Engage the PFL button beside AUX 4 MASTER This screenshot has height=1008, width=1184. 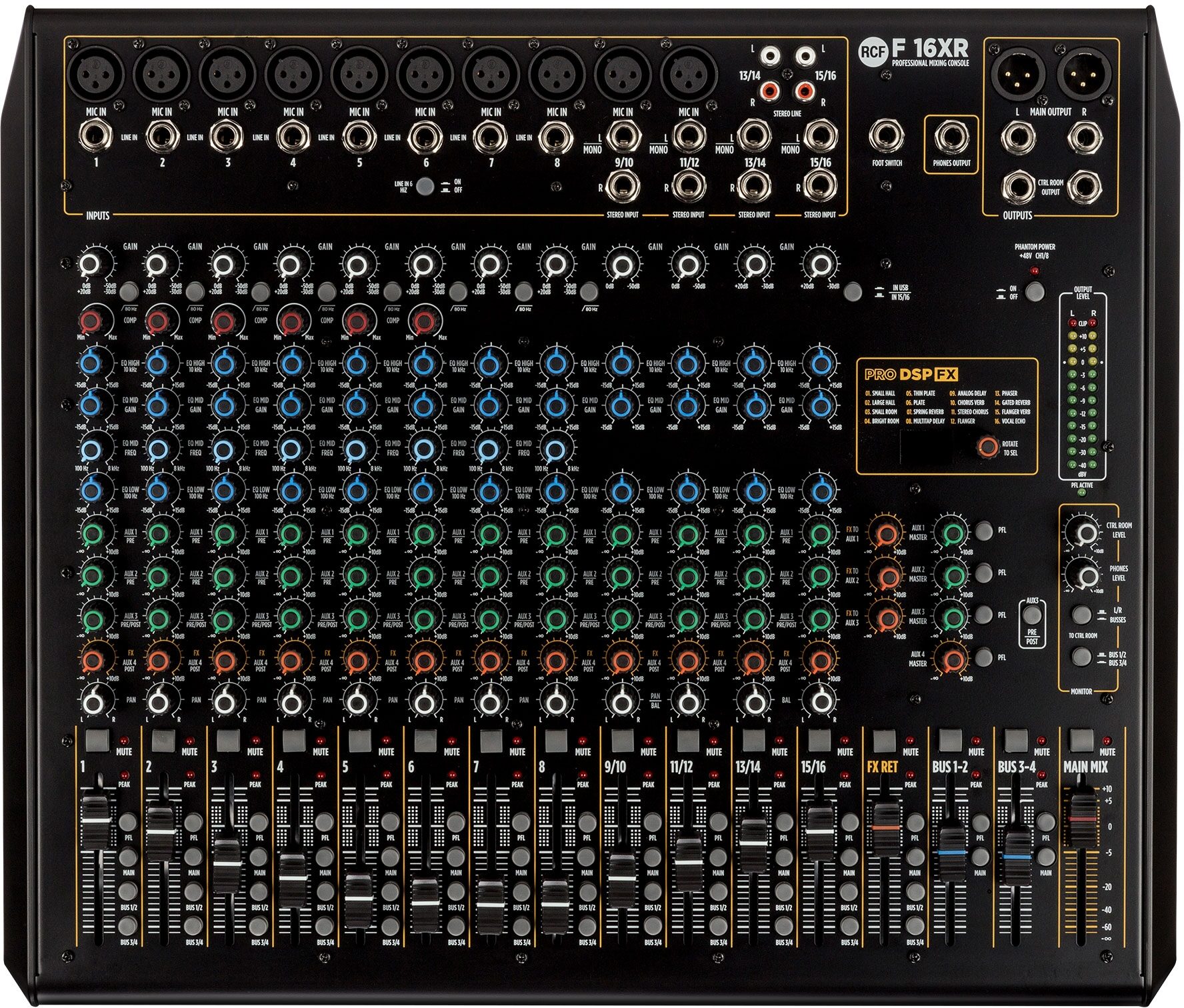pyautogui.click(x=984, y=657)
